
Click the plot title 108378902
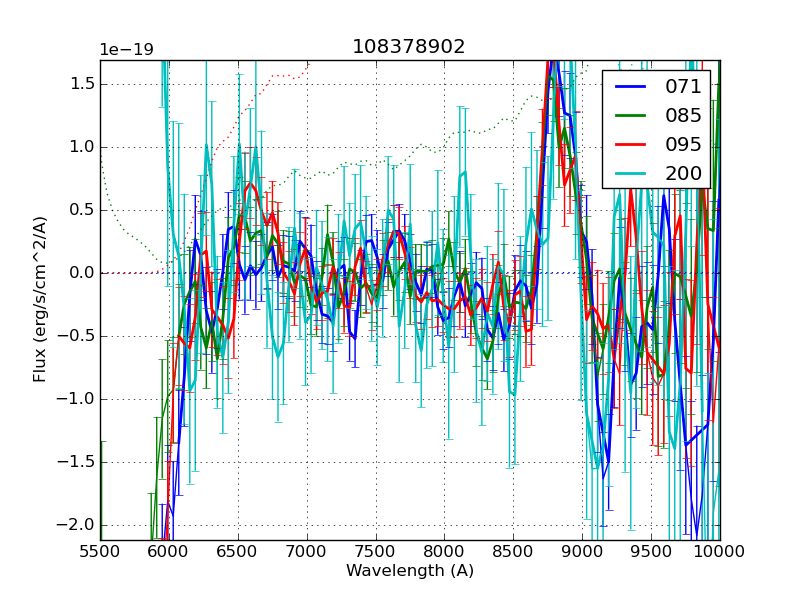[409, 47]
